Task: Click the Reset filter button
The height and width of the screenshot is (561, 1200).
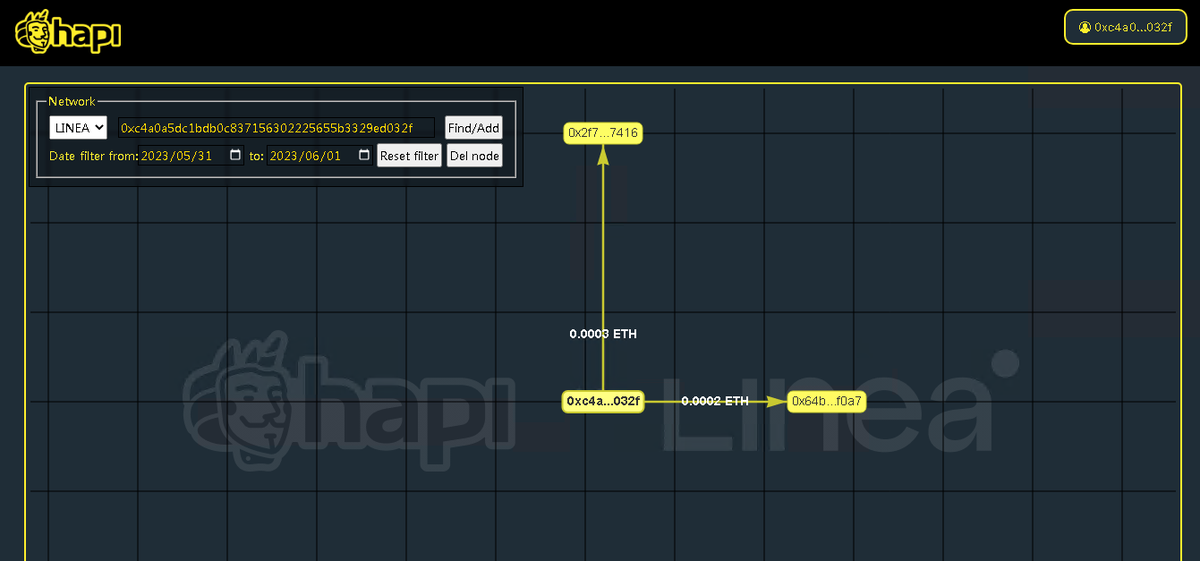Action: tap(409, 156)
